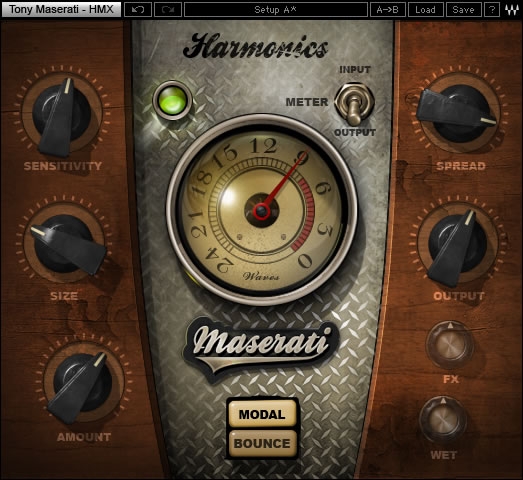Adjust the Sensitivity knob
Image resolution: width=523 pixels, height=480 pixels.
click(61, 114)
